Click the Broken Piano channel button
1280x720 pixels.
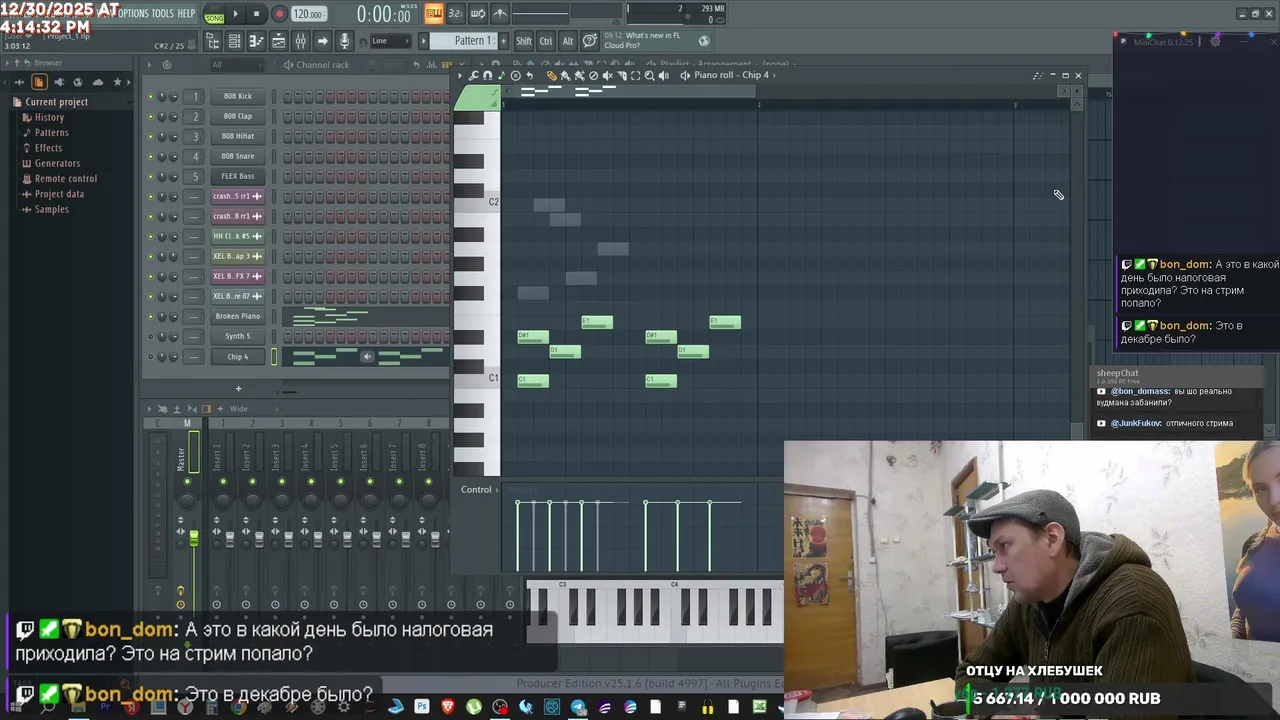point(238,316)
